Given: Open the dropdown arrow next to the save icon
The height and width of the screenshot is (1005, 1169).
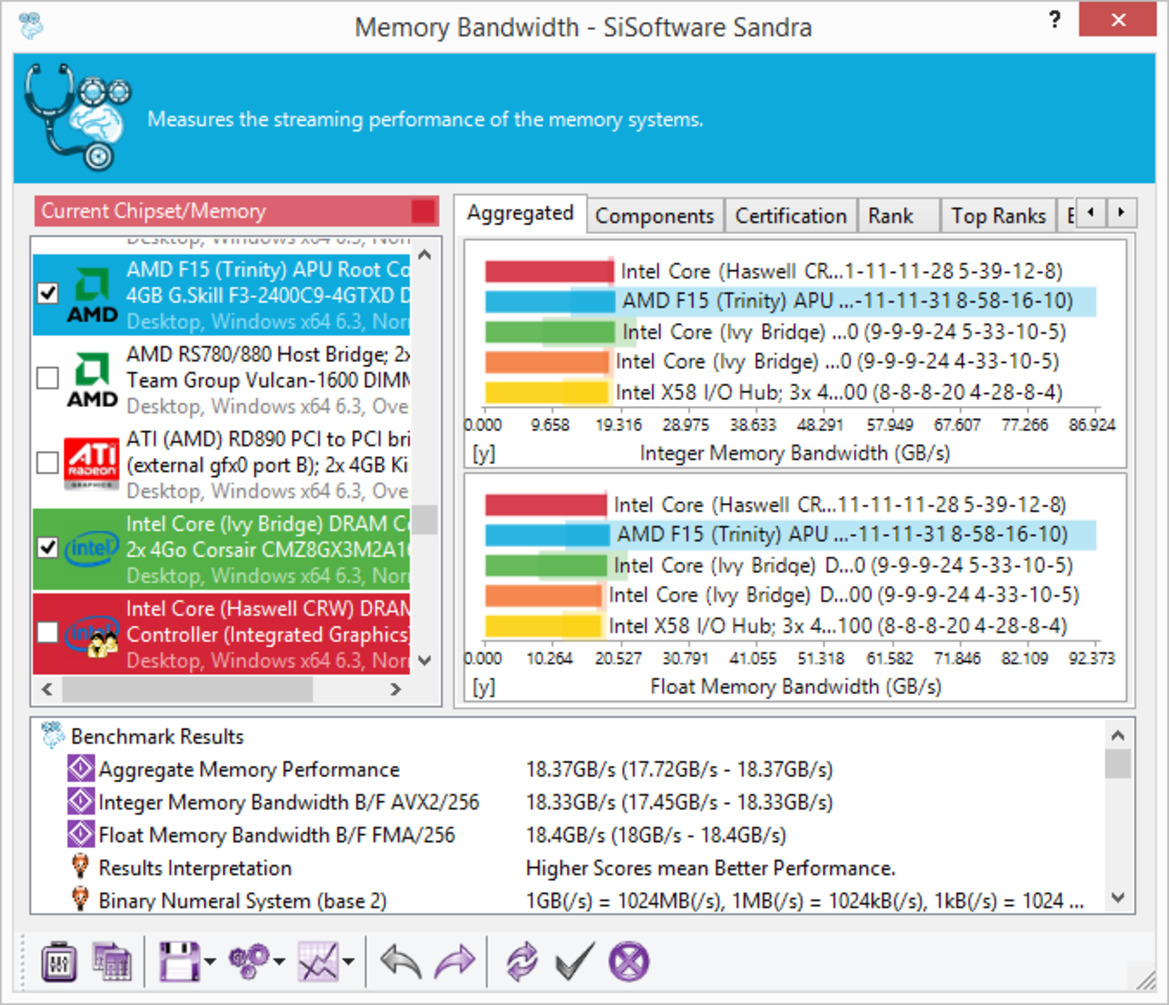Looking at the screenshot, I should coord(209,962).
